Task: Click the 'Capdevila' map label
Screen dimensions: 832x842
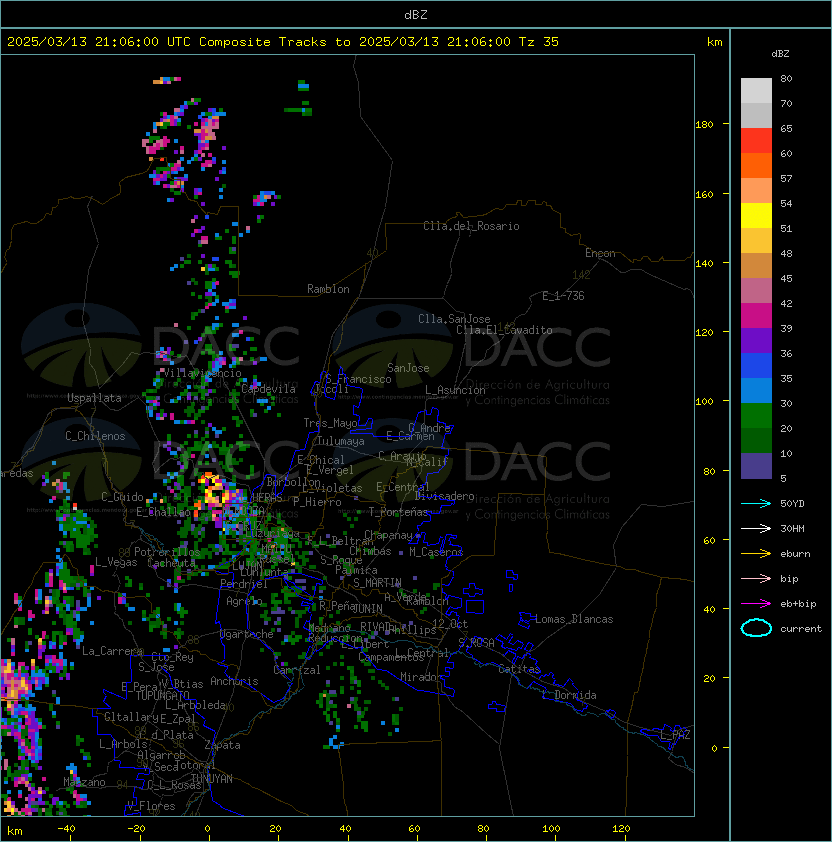Action: 268,389
